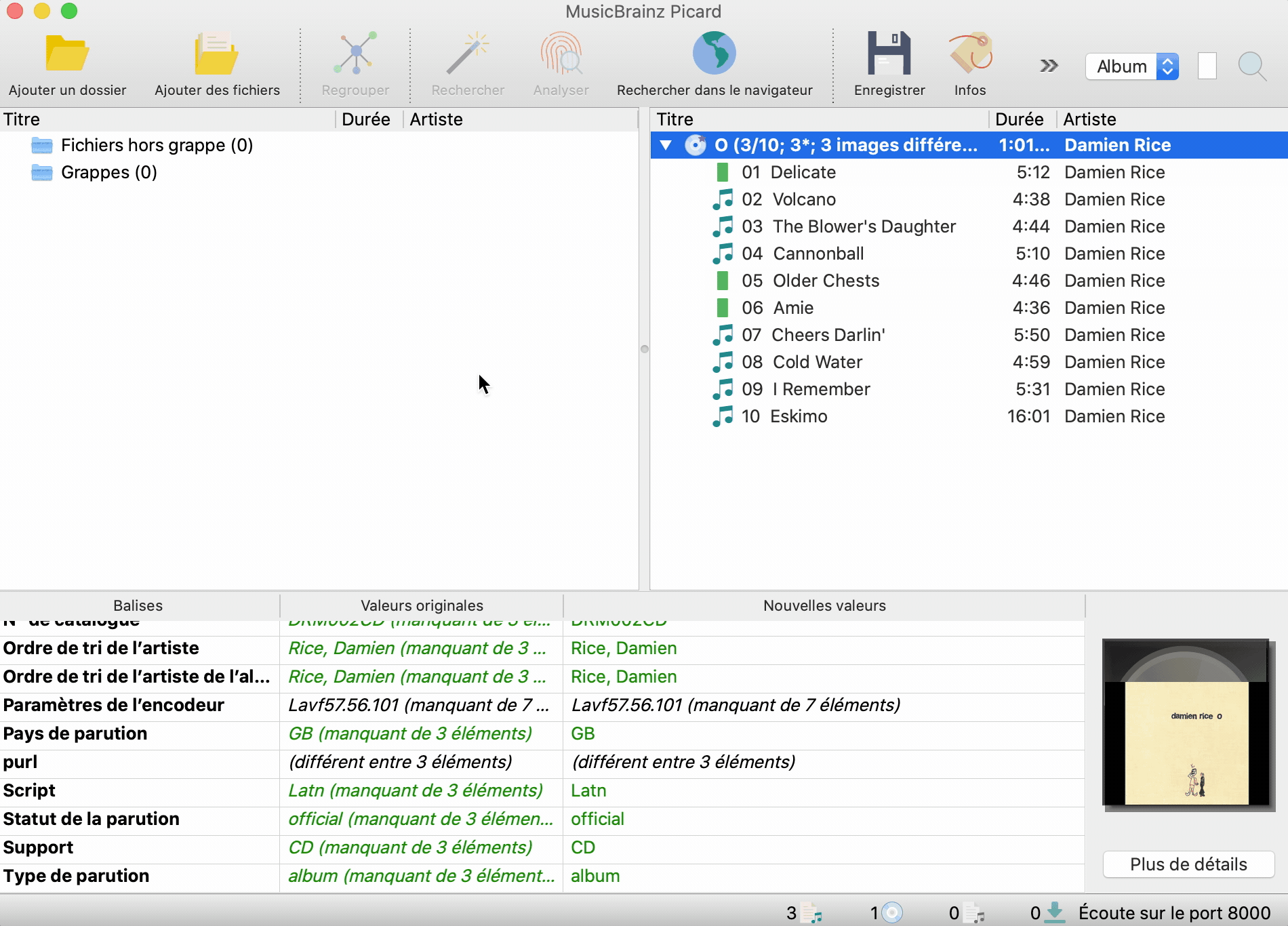Image resolution: width=1288 pixels, height=926 pixels.
Task: Click Écoute sur le port 8000 status text
Action: (1175, 913)
